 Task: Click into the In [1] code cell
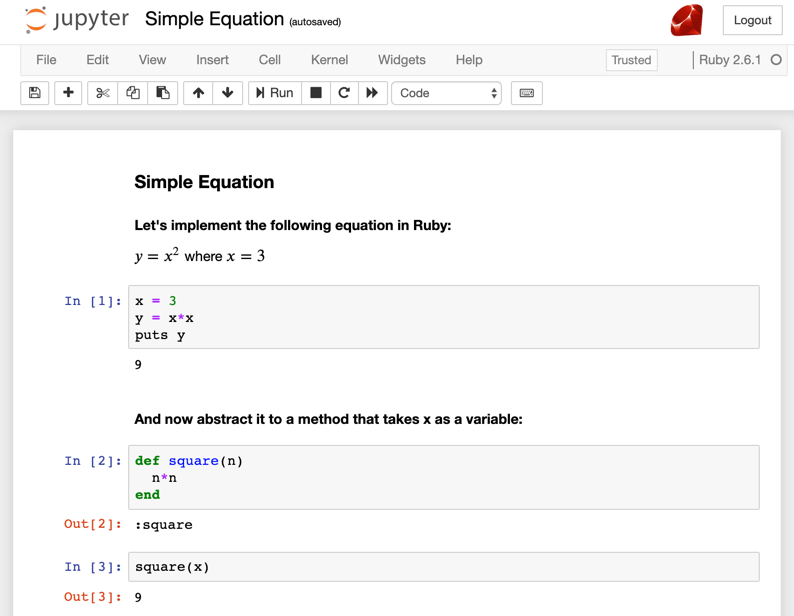[444, 317]
